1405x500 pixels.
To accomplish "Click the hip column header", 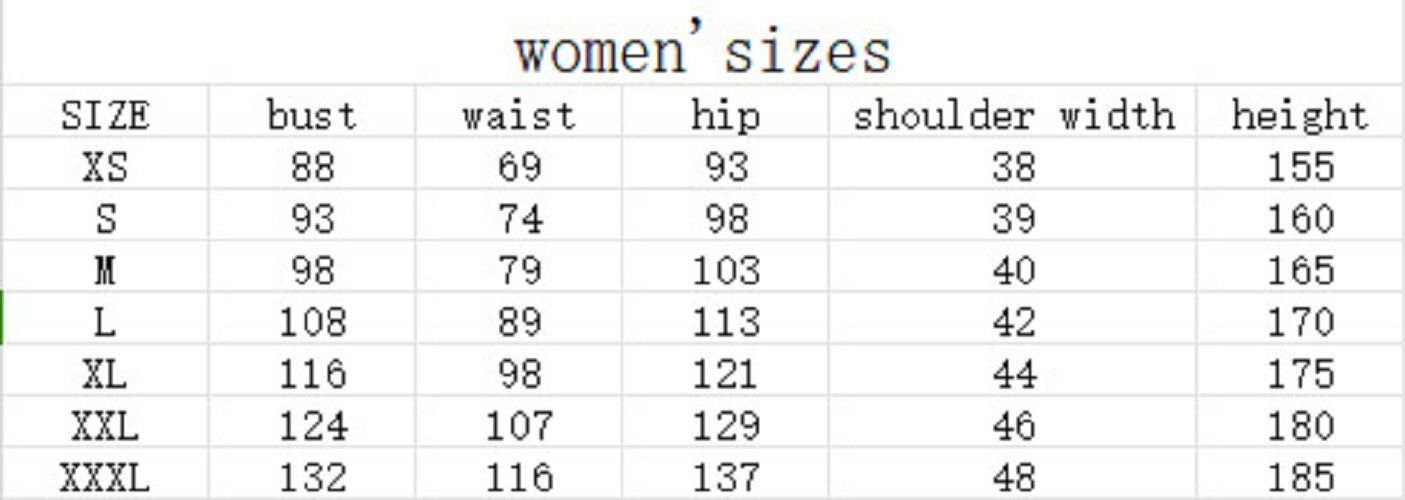I will [725, 116].
